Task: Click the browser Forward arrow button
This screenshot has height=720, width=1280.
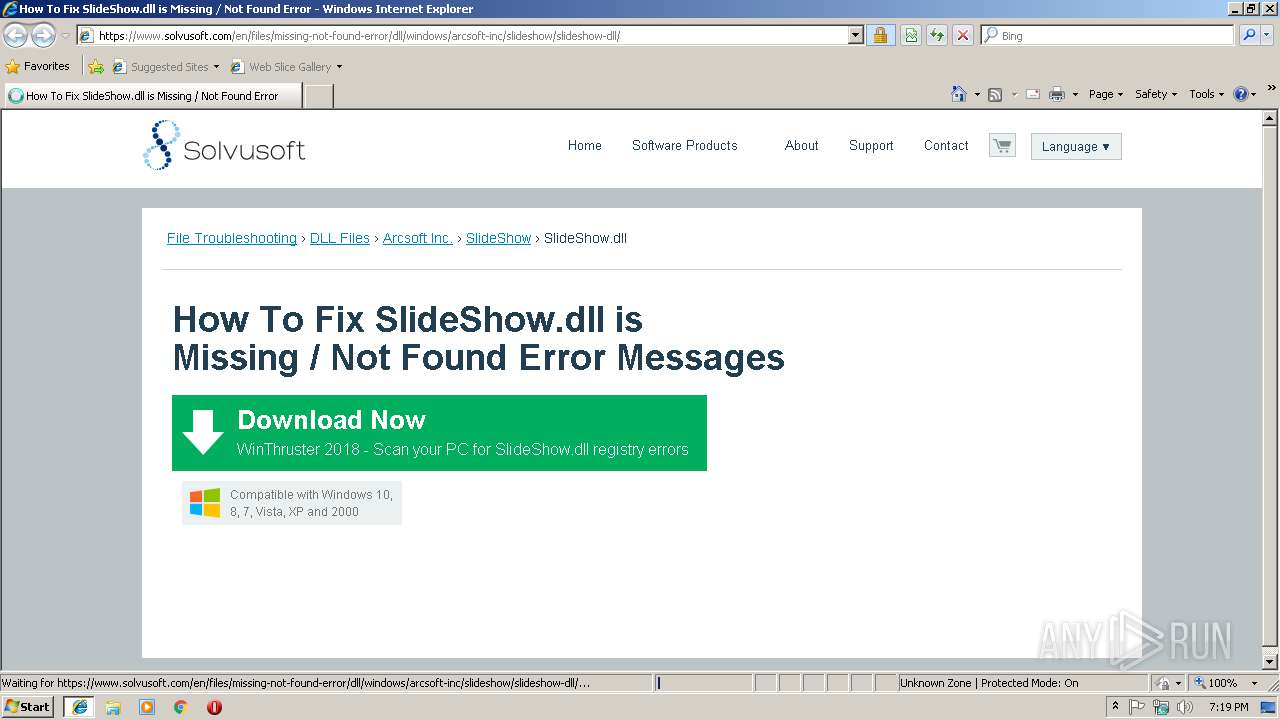Action: (43, 36)
